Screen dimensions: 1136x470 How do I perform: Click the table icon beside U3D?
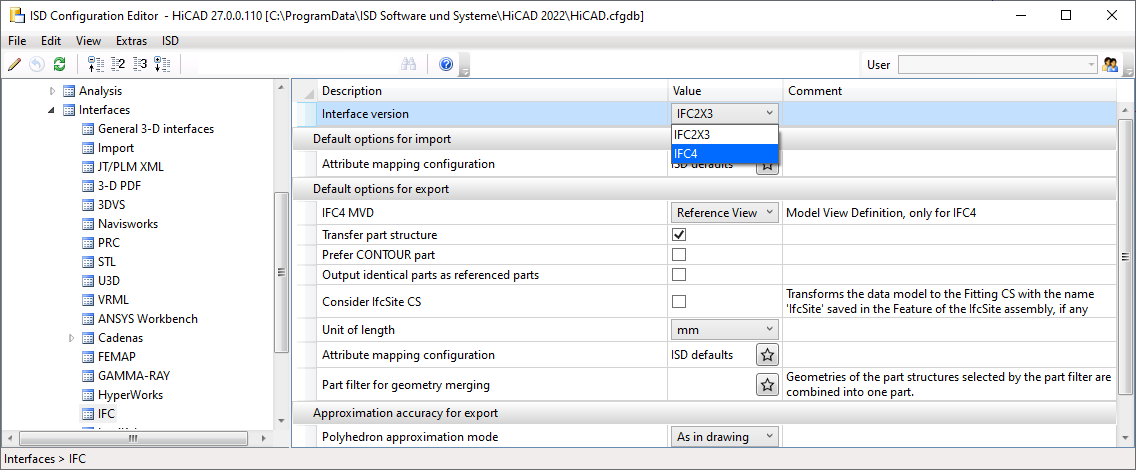[88, 281]
